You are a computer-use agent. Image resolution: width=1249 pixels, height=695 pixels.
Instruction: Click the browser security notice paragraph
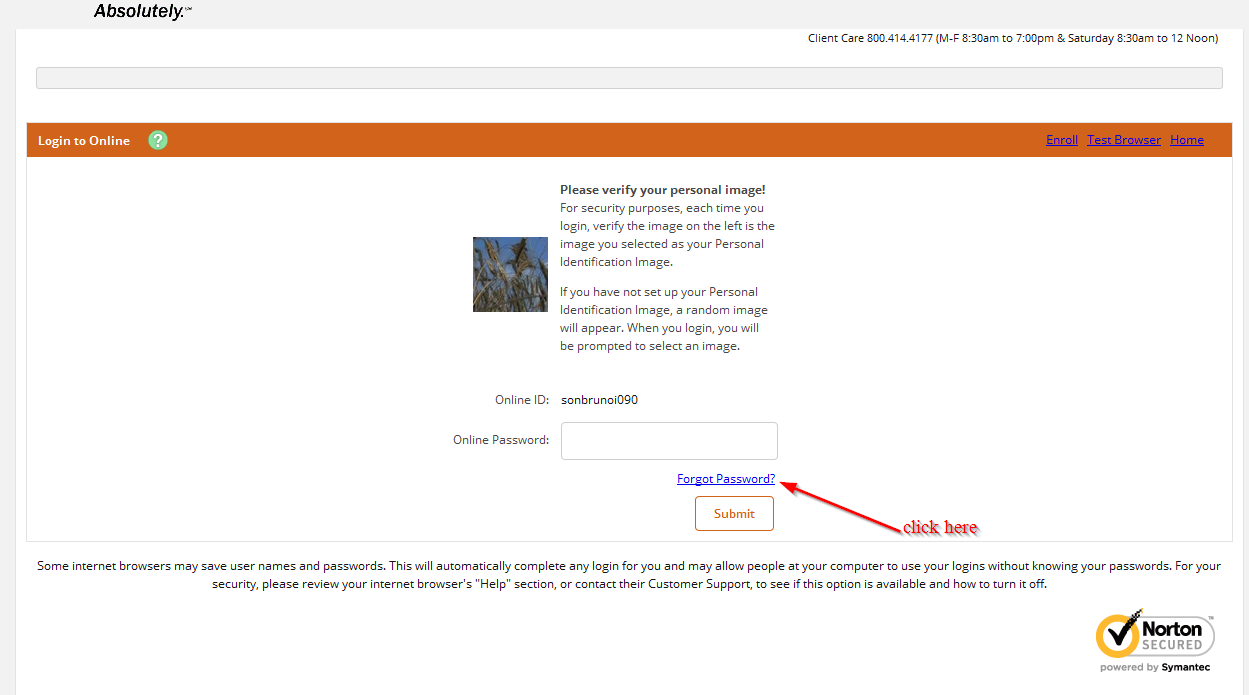[629, 575]
